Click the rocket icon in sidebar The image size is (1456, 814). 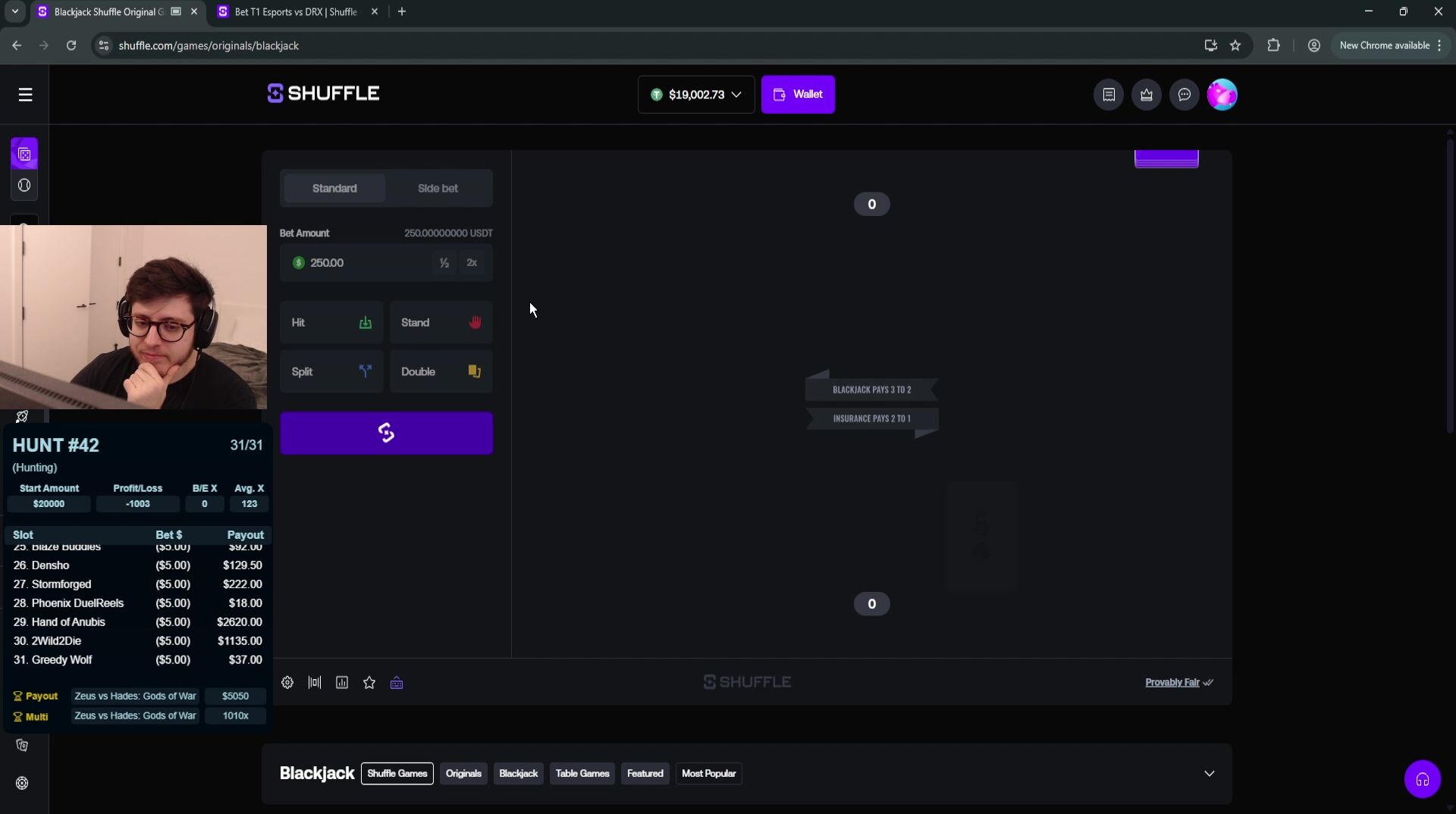click(x=22, y=416)
